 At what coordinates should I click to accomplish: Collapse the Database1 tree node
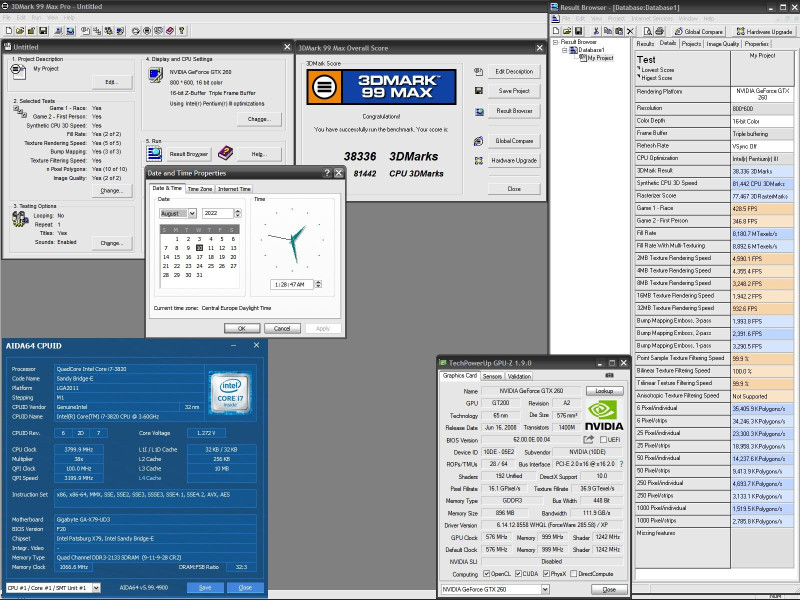(564, 50)
